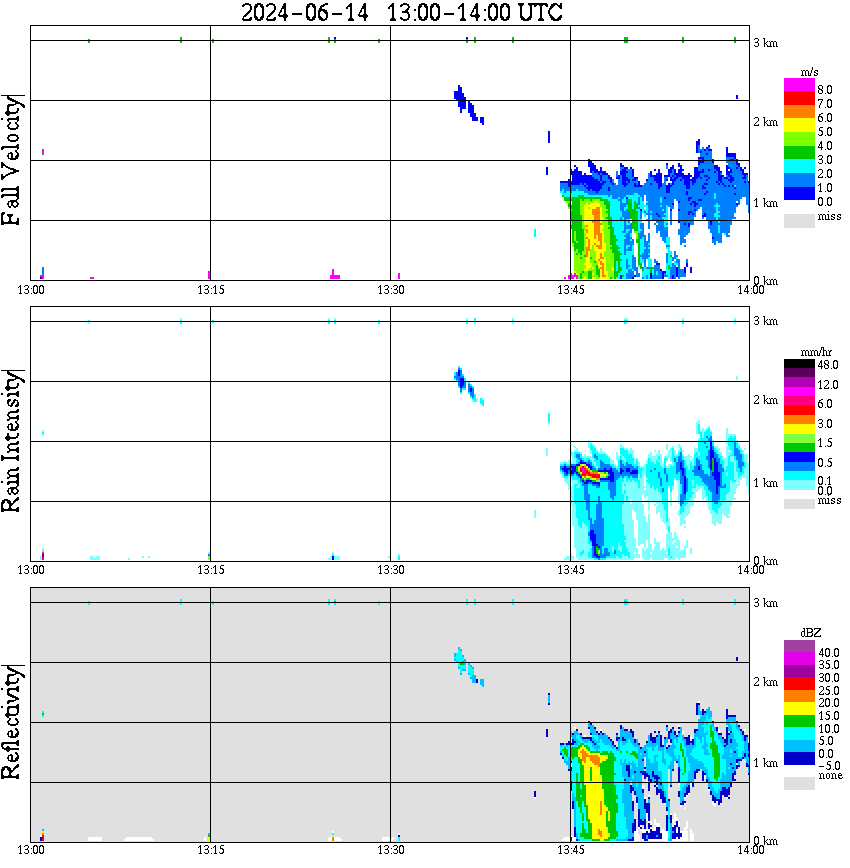Viewport: 850px width, 868px height.
Task: Click the 12.0 value in the mm/hr legend
Action: (828, 384)
